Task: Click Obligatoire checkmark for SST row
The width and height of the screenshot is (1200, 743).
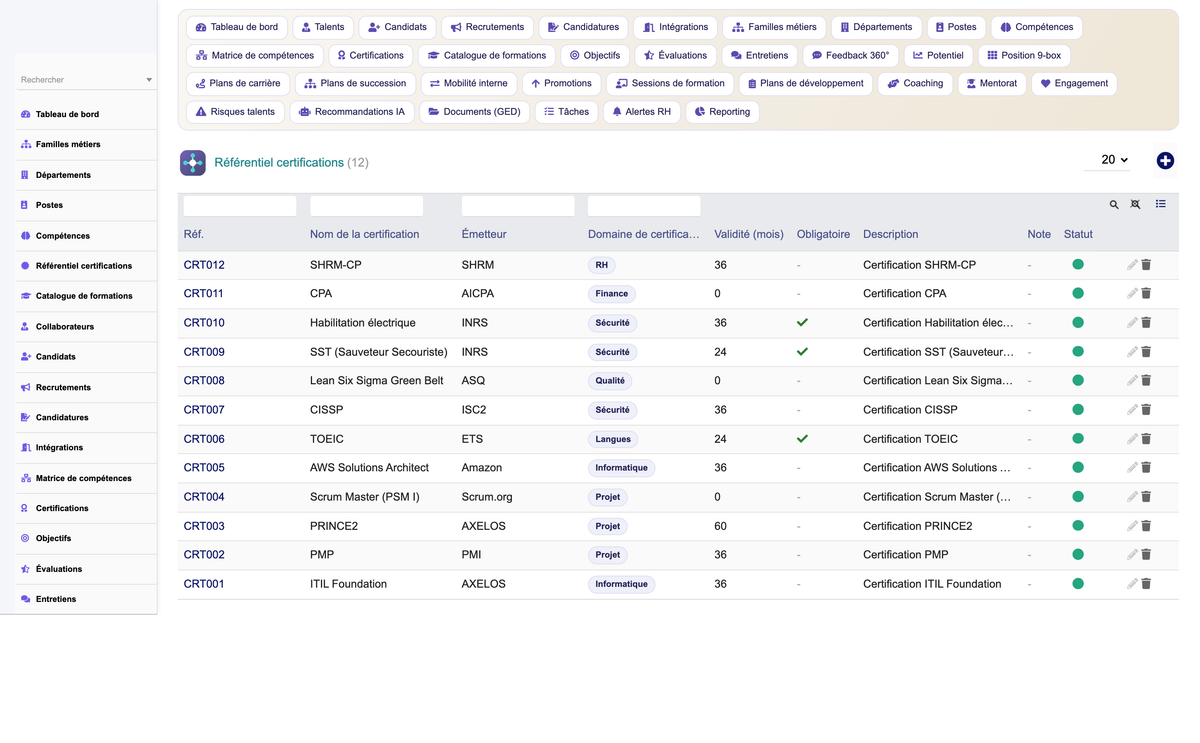Action: click(802, 352)
